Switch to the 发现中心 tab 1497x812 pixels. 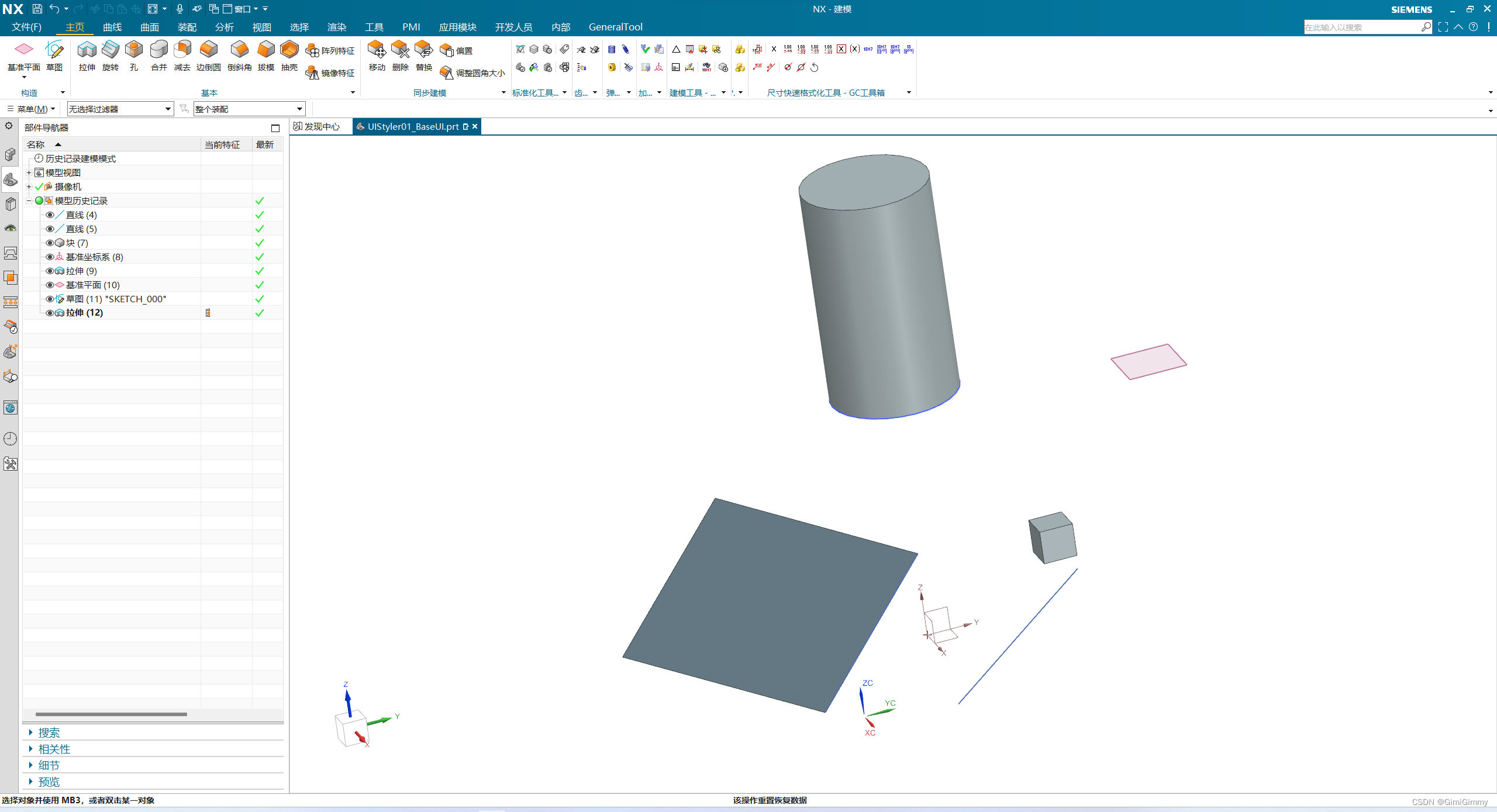316,126
